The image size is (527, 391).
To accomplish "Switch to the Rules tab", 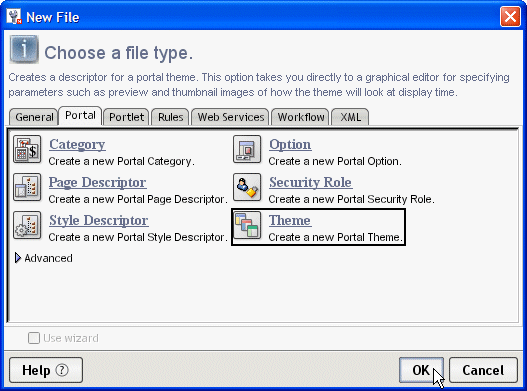I will (170, 117).
